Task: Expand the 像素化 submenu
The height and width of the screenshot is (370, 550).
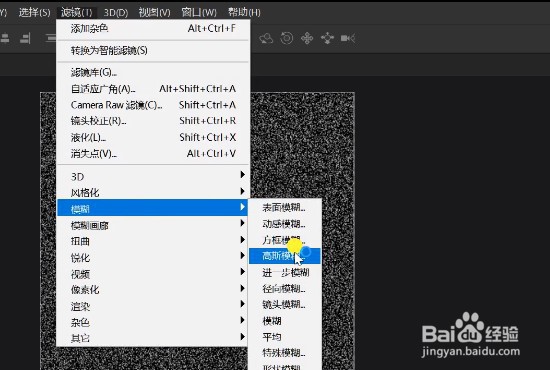Action: tap(153, 290)
